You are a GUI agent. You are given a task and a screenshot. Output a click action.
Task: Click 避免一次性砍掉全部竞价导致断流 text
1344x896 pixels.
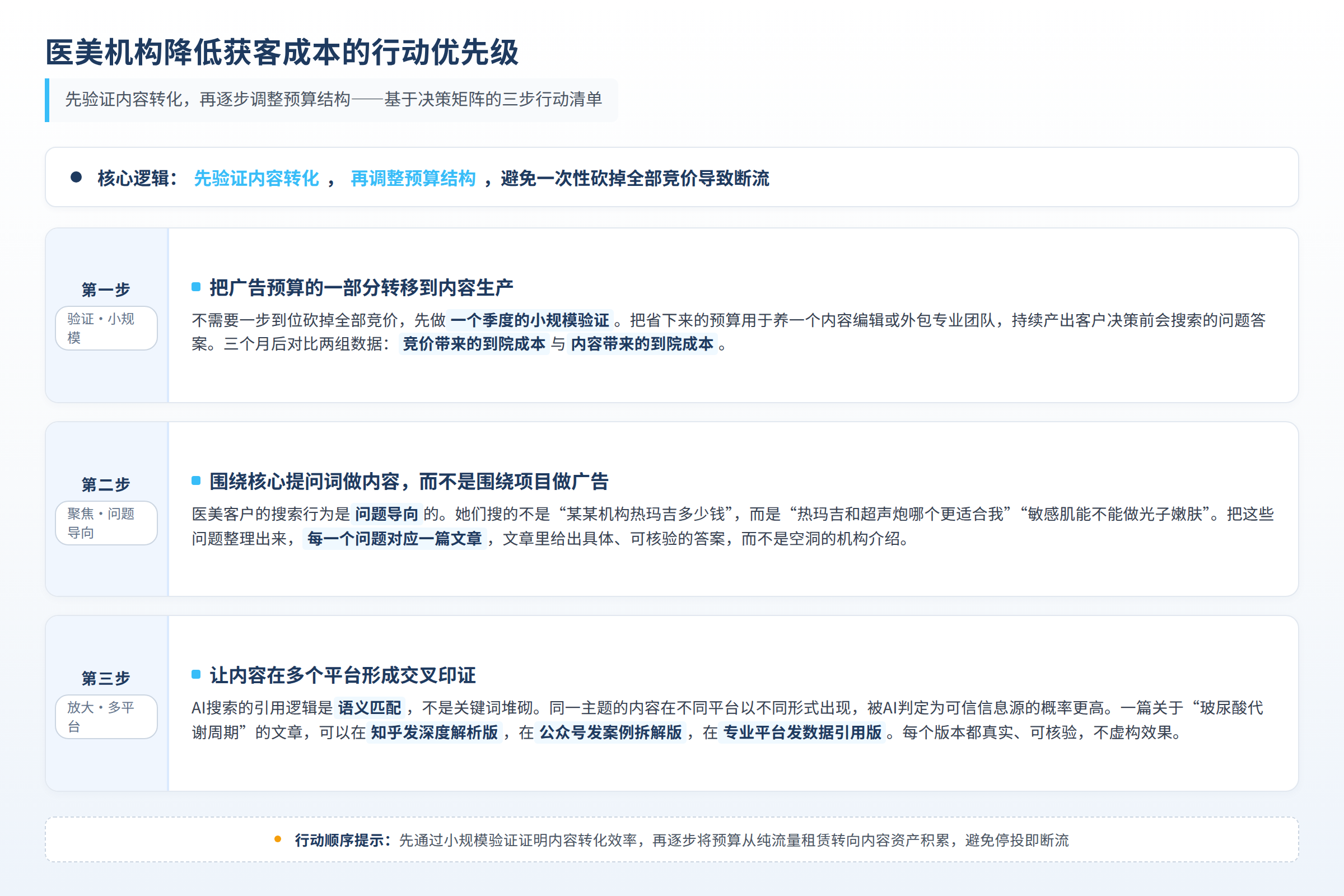pos(635,178)
